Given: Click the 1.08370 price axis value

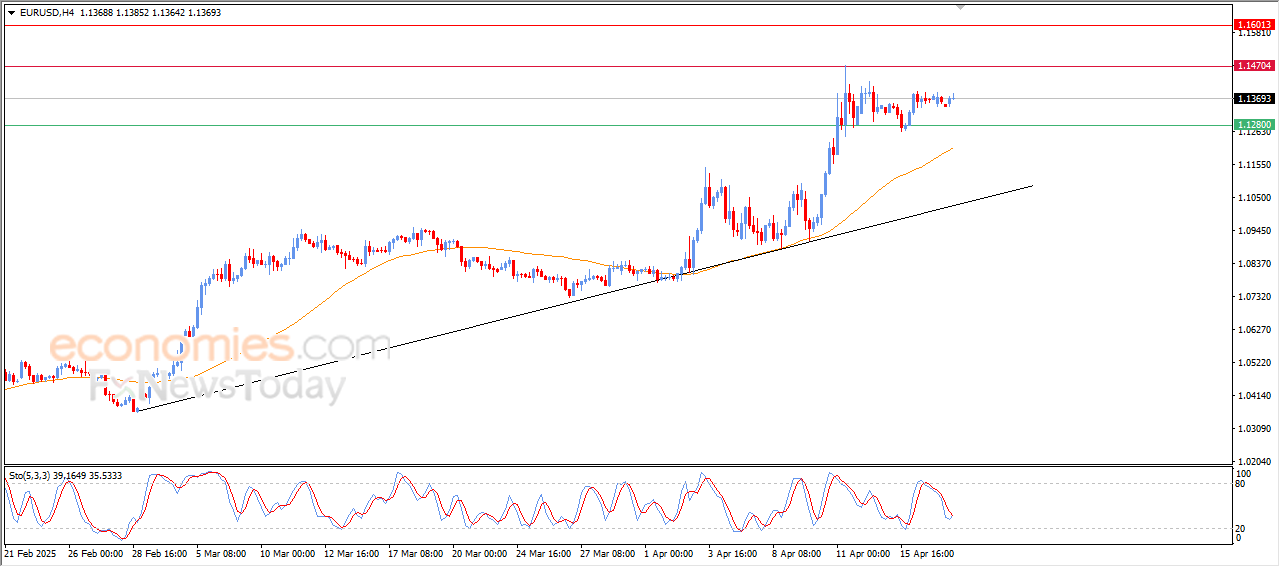Looking at the screenshot, I should click(1253, 264).
